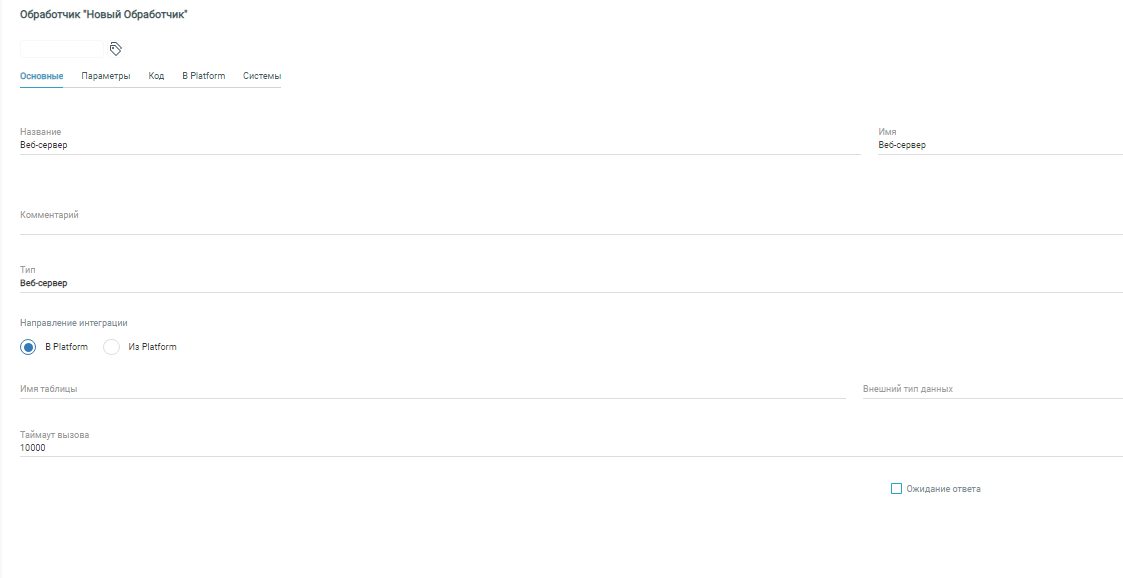Click the Таймаут вызова field with 10000

570,448
